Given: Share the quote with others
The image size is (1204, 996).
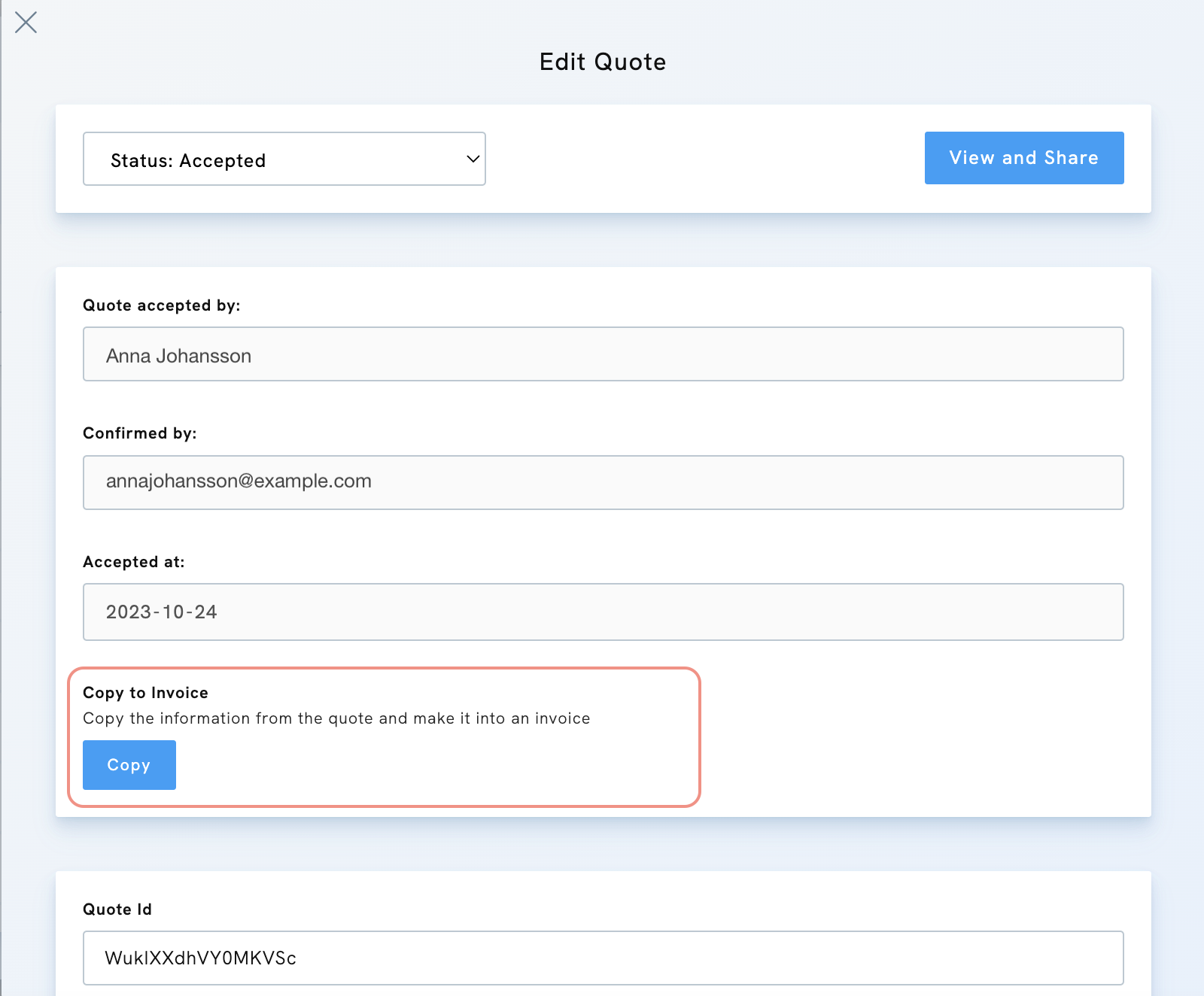Looking at the screenshot, I should (x=1023, y=158).
